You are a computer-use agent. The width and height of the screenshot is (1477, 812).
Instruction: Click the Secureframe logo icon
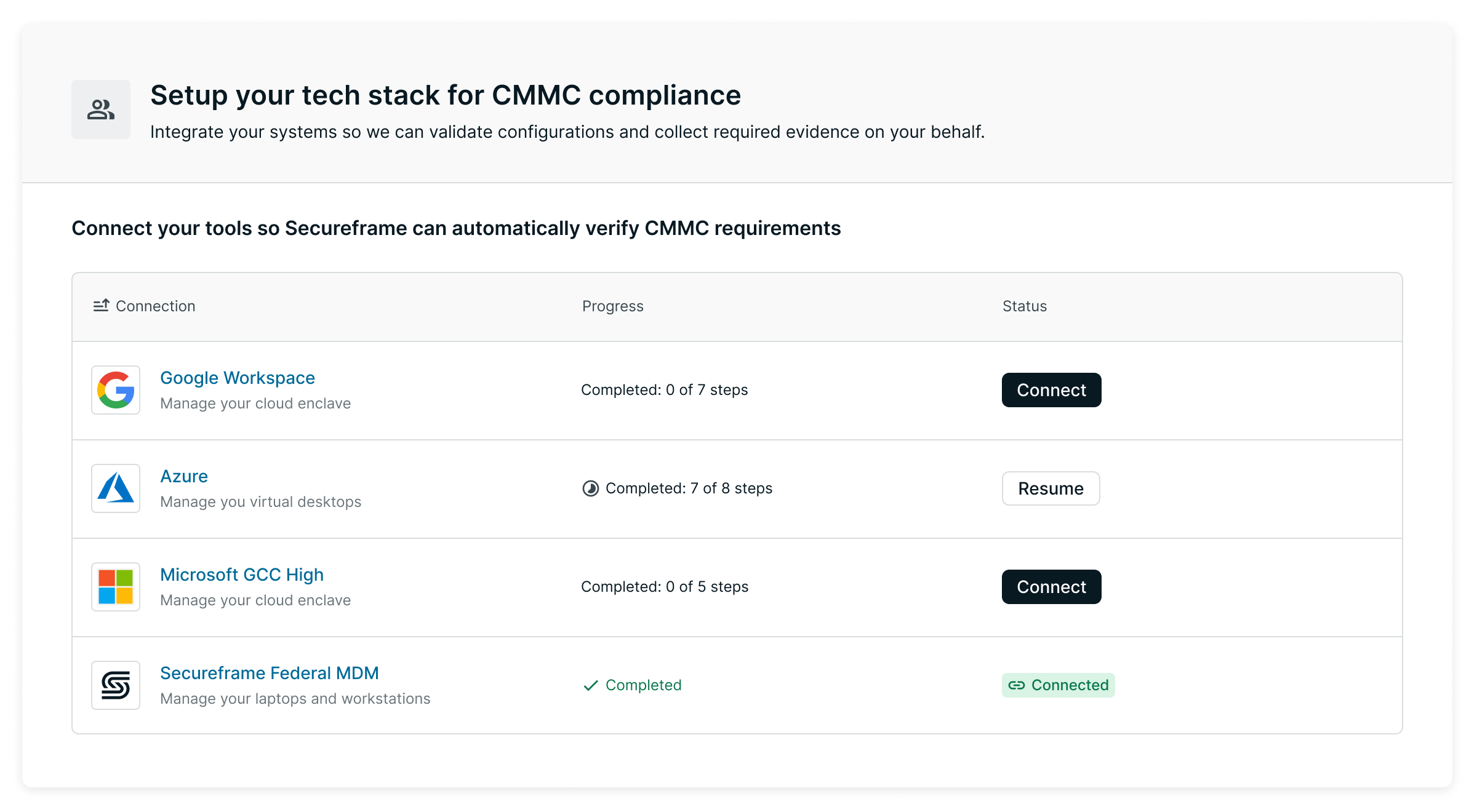[116, 685]
